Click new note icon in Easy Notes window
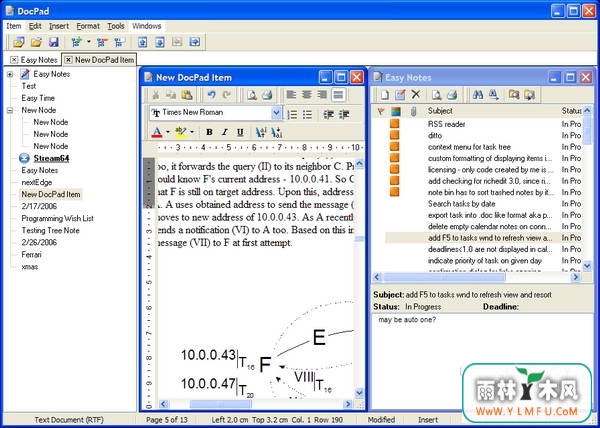 pos(385,94)
